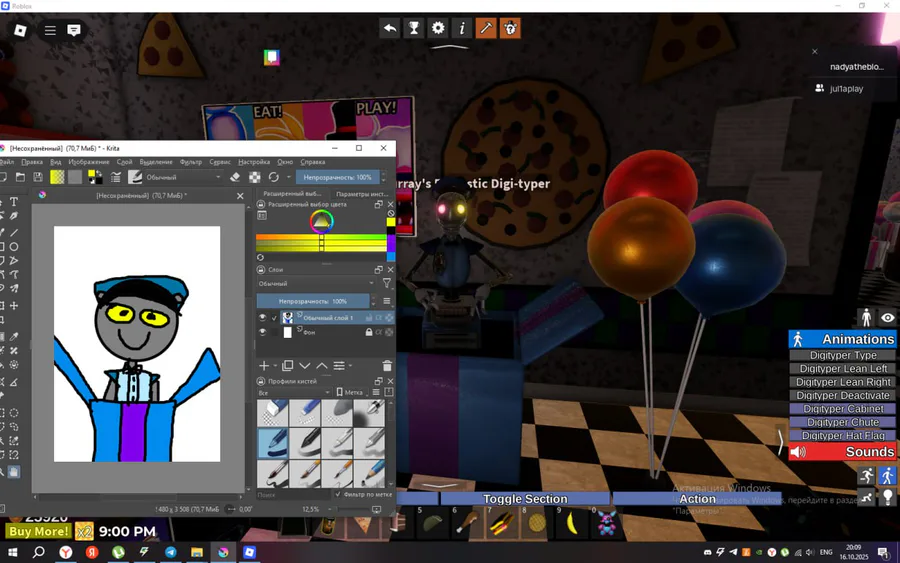This screenshot has width=900, height=563.
Task: Toggle the walk mode button in Roblox
Action: [887, 476]
